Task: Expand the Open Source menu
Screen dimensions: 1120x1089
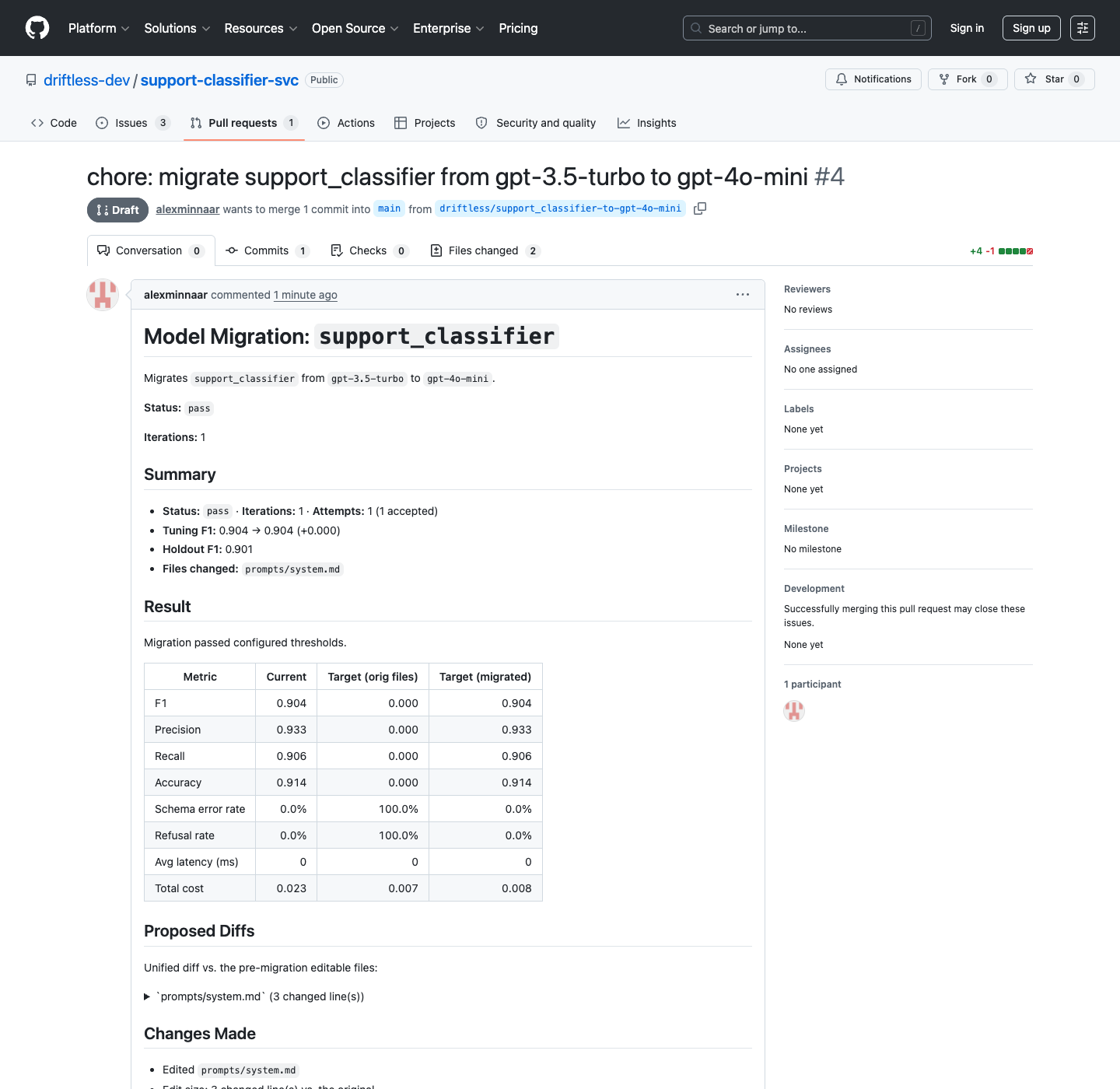Action: [355, 28]
